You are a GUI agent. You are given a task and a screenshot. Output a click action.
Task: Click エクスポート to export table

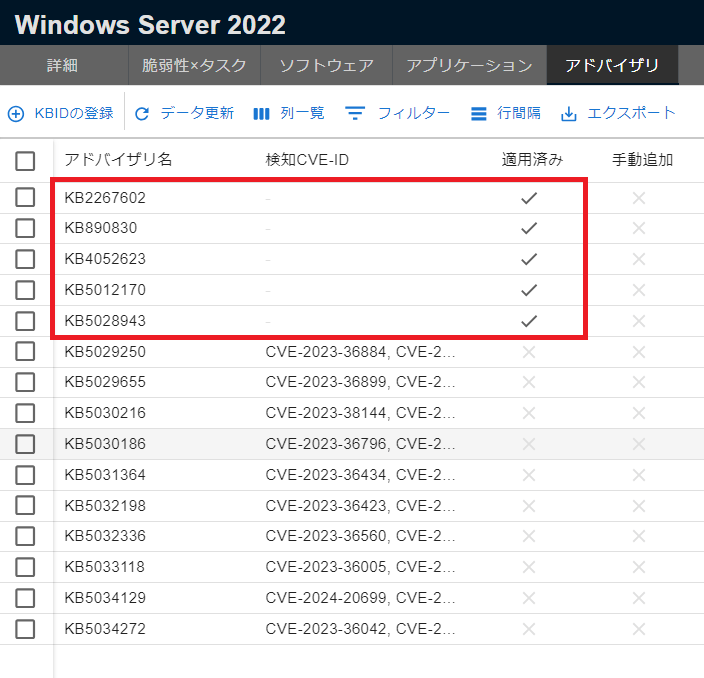[618, 114]
